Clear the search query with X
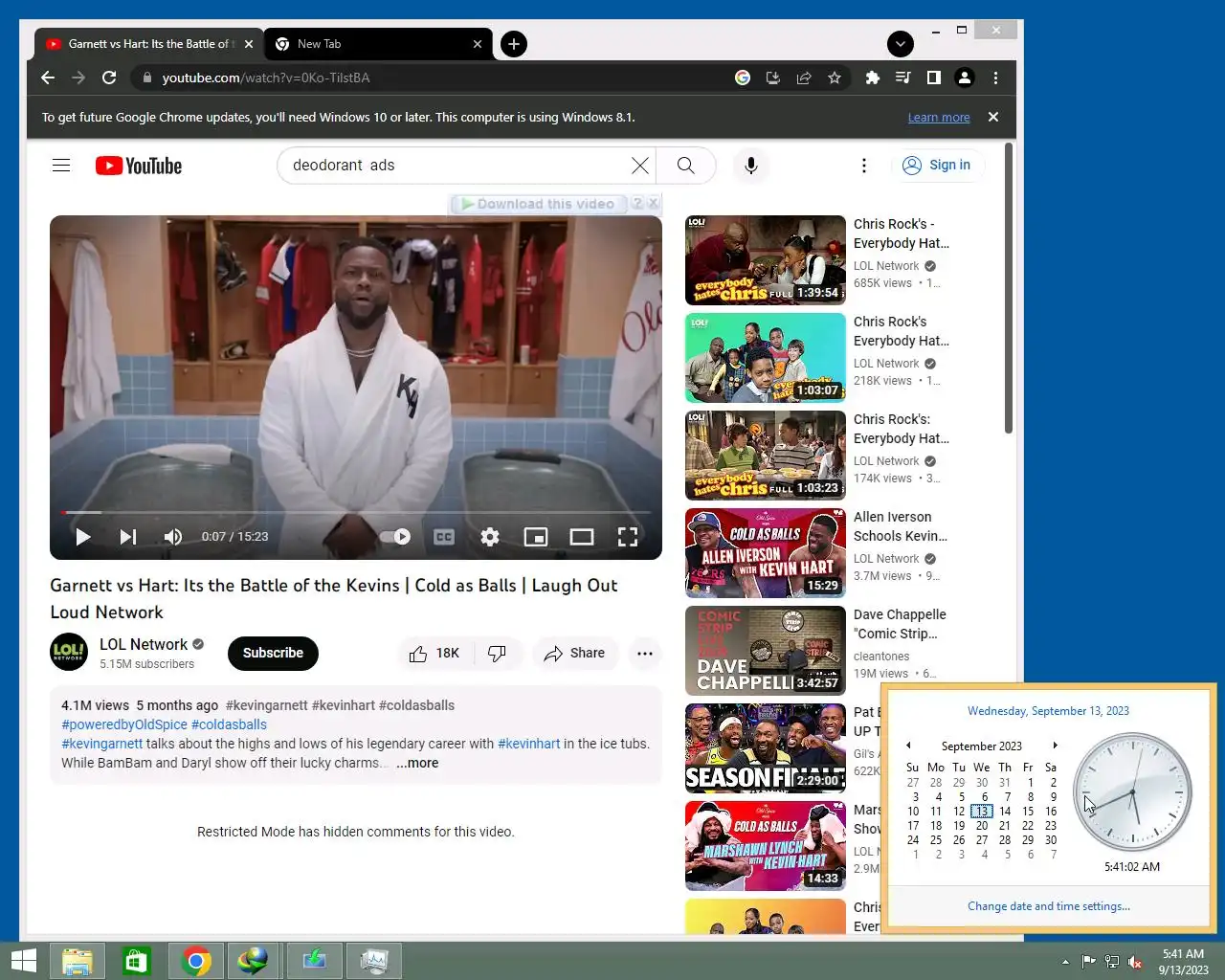The image size is (1225, 980). [x=640, y=166]
